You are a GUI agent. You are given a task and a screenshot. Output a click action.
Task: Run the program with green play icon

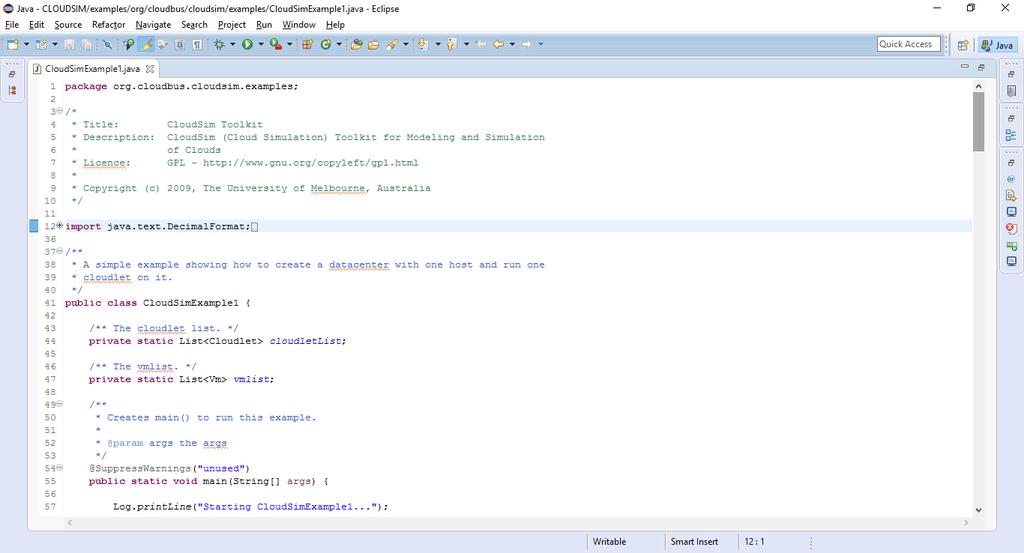[x=247, y=44]
